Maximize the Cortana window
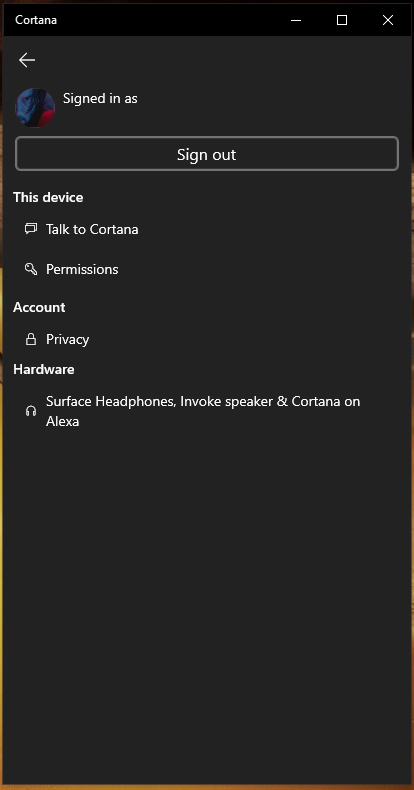The height and width of the screenshot is (790, 414). point(342,20)
